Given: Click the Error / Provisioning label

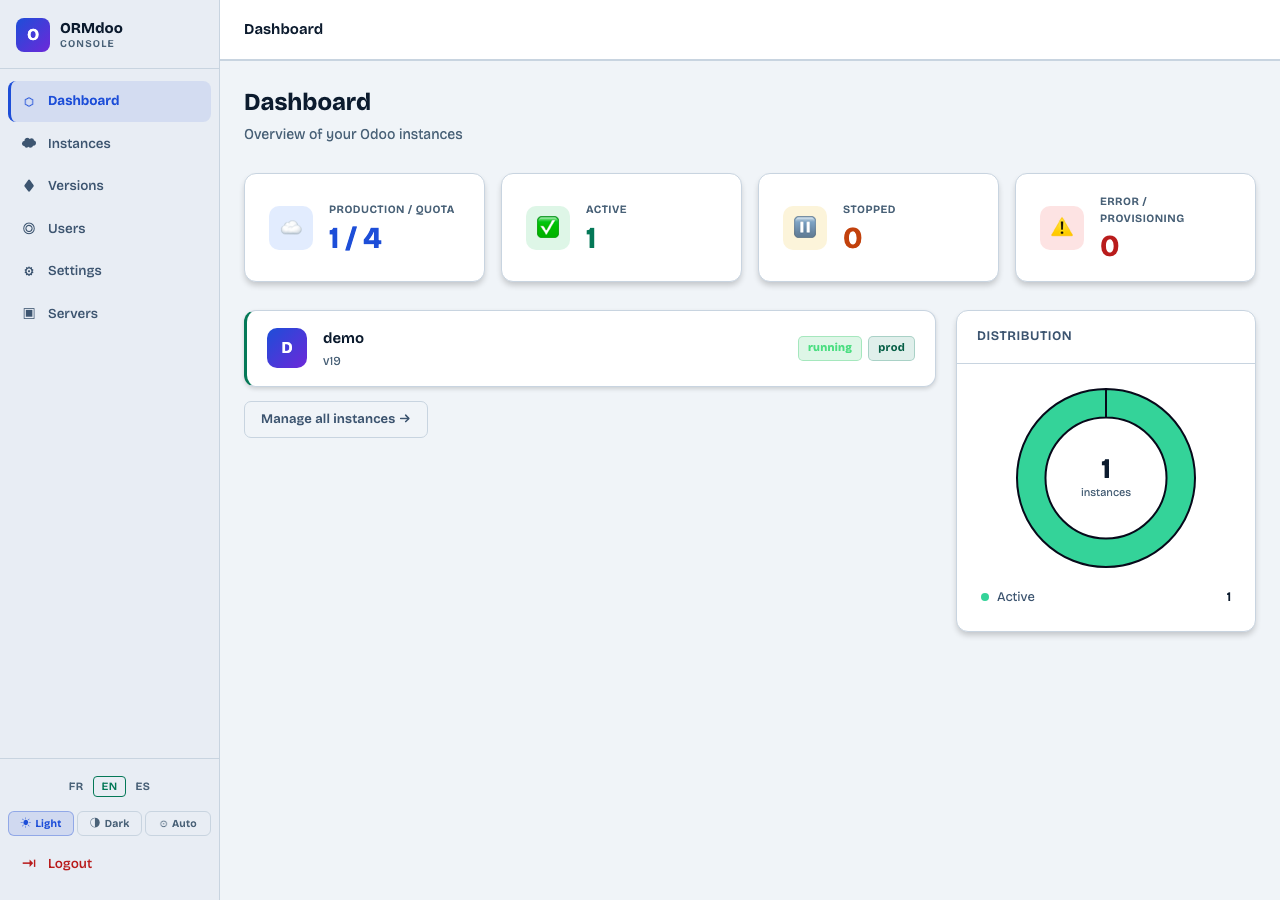Looking at the screenshot, I should click(x=1142, y=210).
